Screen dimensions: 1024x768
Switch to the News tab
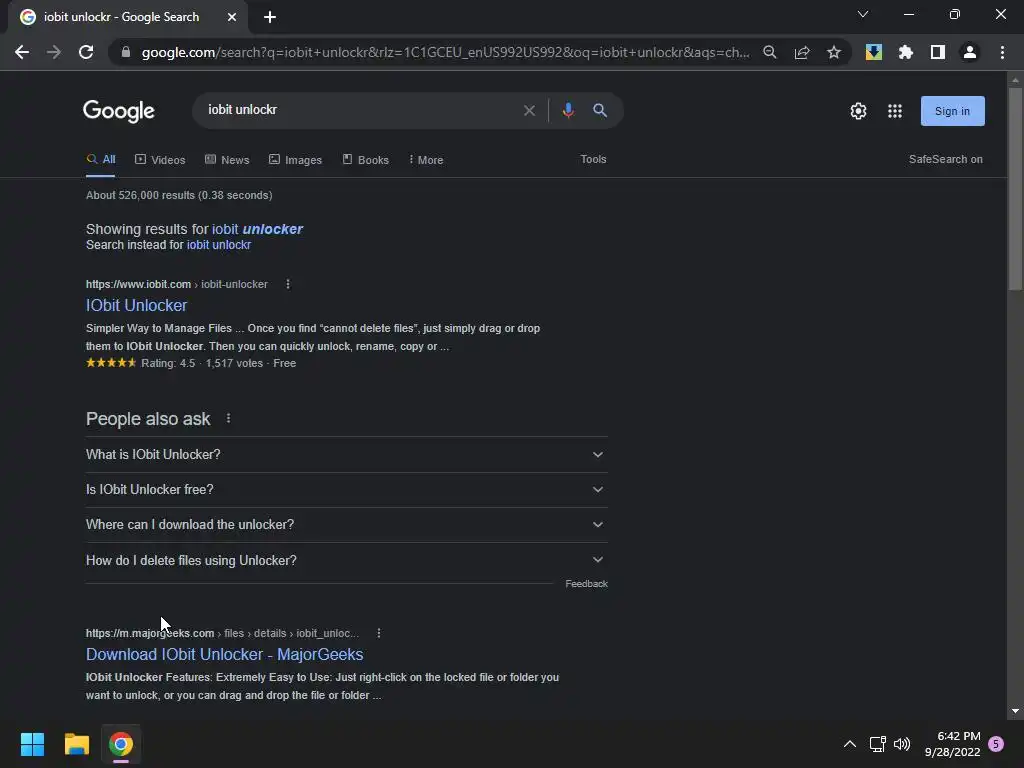227,159
